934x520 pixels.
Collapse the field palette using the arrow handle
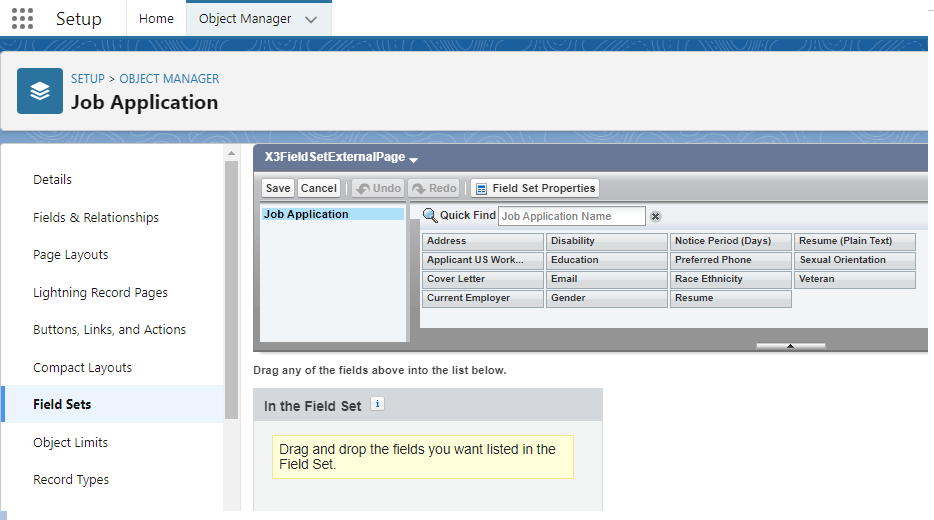coord(790,346)
